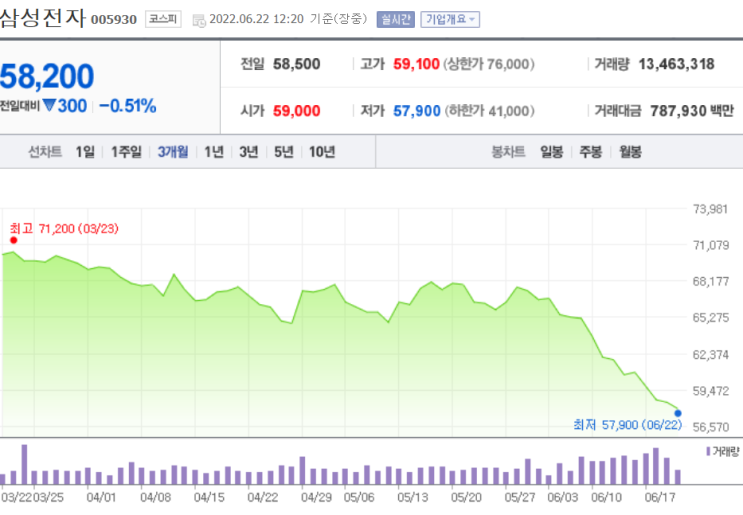Open the 주봉 weekly candle chart
Image resolution: width=743 pixels, height=515 pixels.
coord(591,152)
